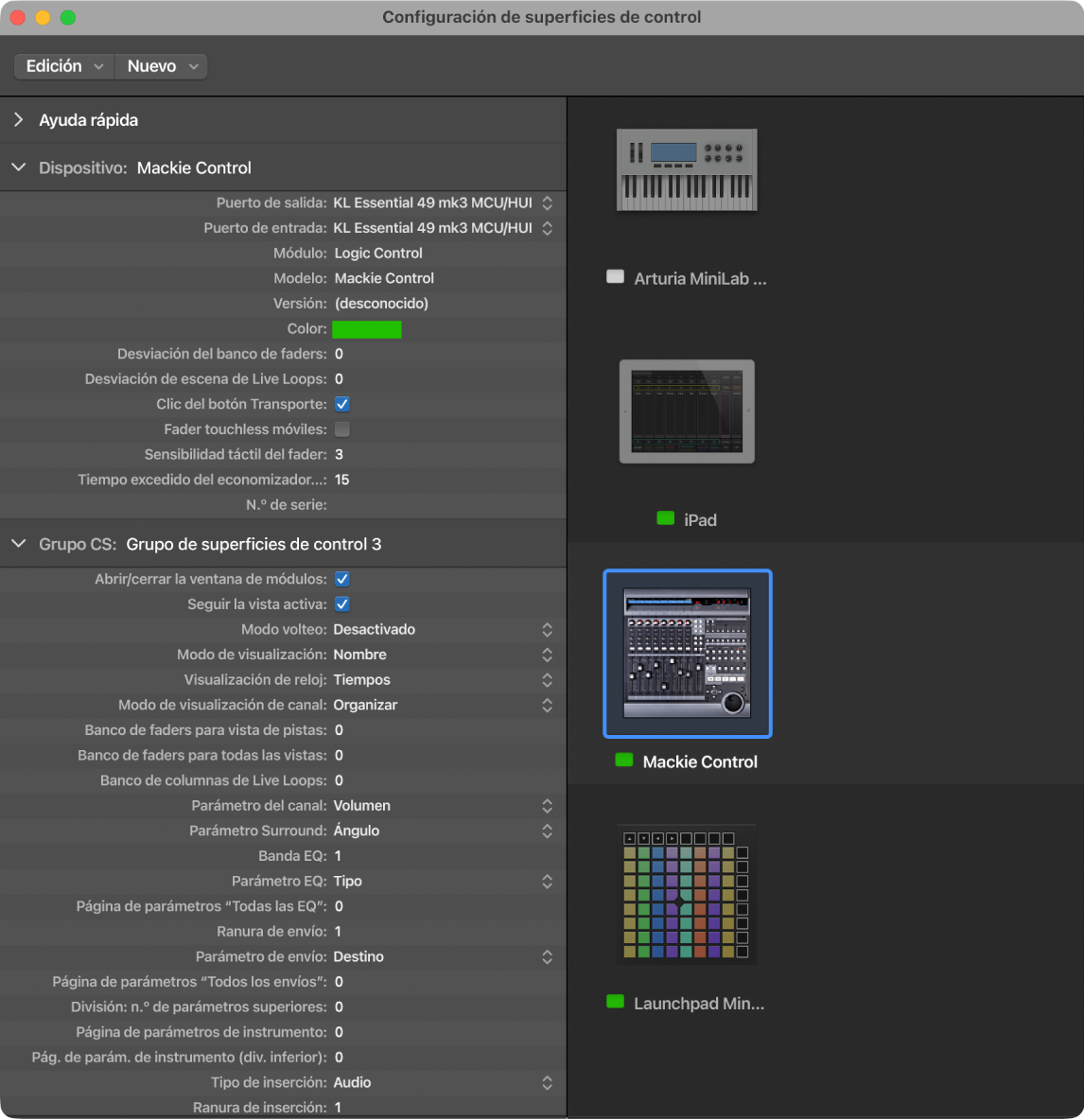Click Tiempo excedido del economizador value 15

coord(342,480)
